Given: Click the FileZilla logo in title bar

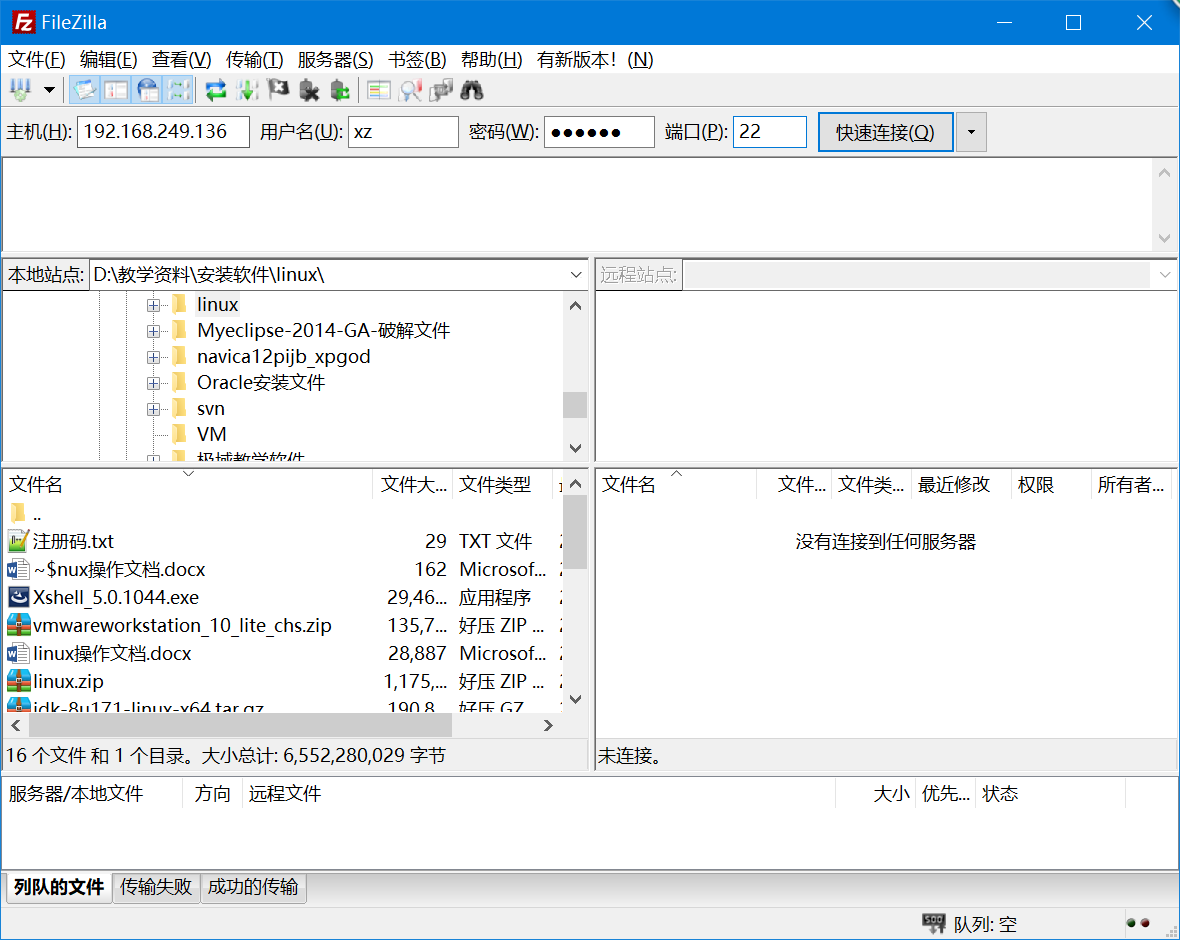Looking at the screenshot, I should tap(23, 23).
